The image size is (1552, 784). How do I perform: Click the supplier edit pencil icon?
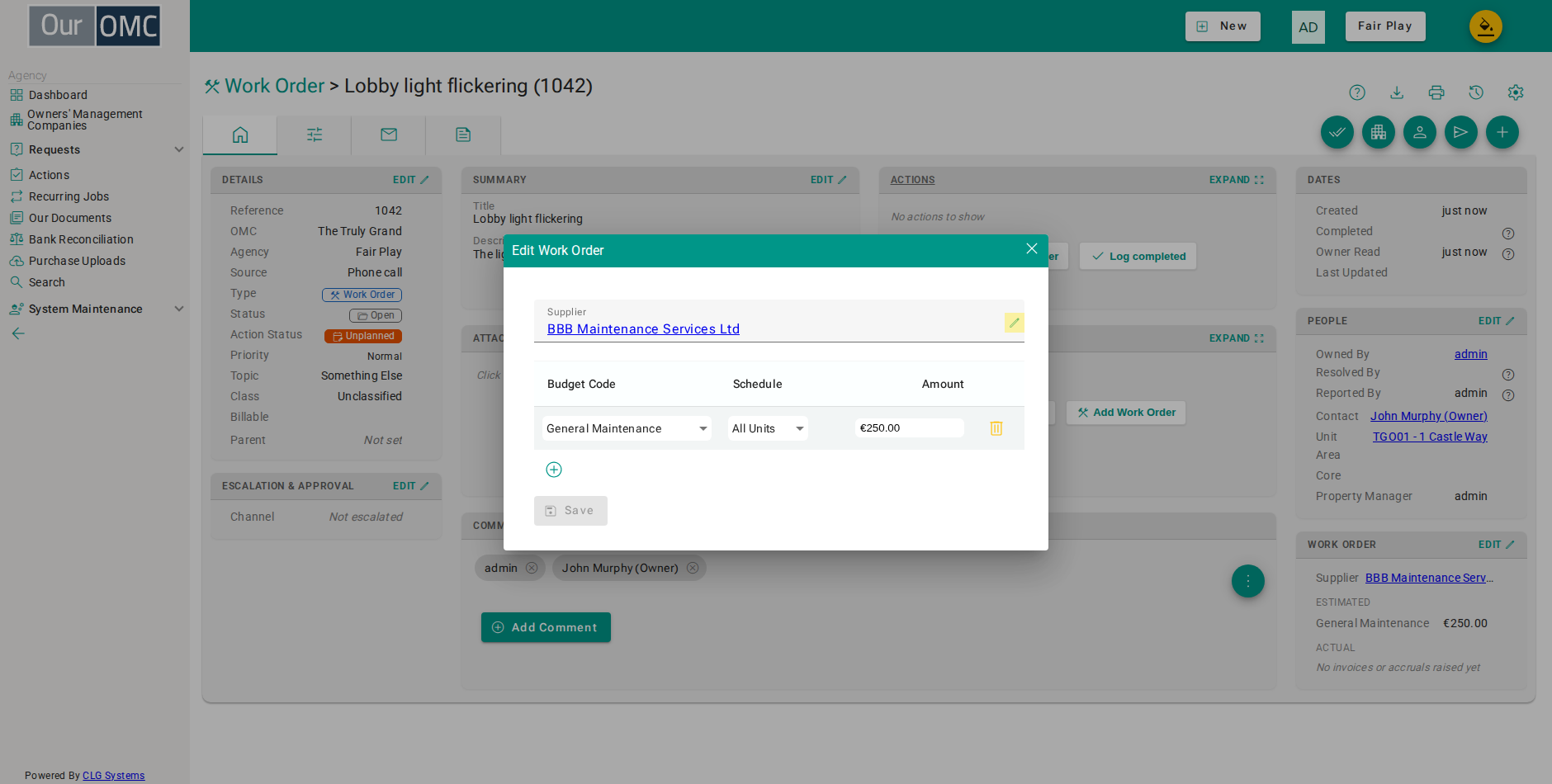click(x=1014, y=323)
